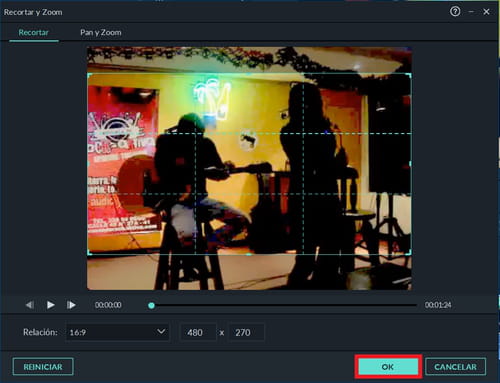Open the help question mark icon
Viewport: 500px width, 383px height.
[455, 12]
